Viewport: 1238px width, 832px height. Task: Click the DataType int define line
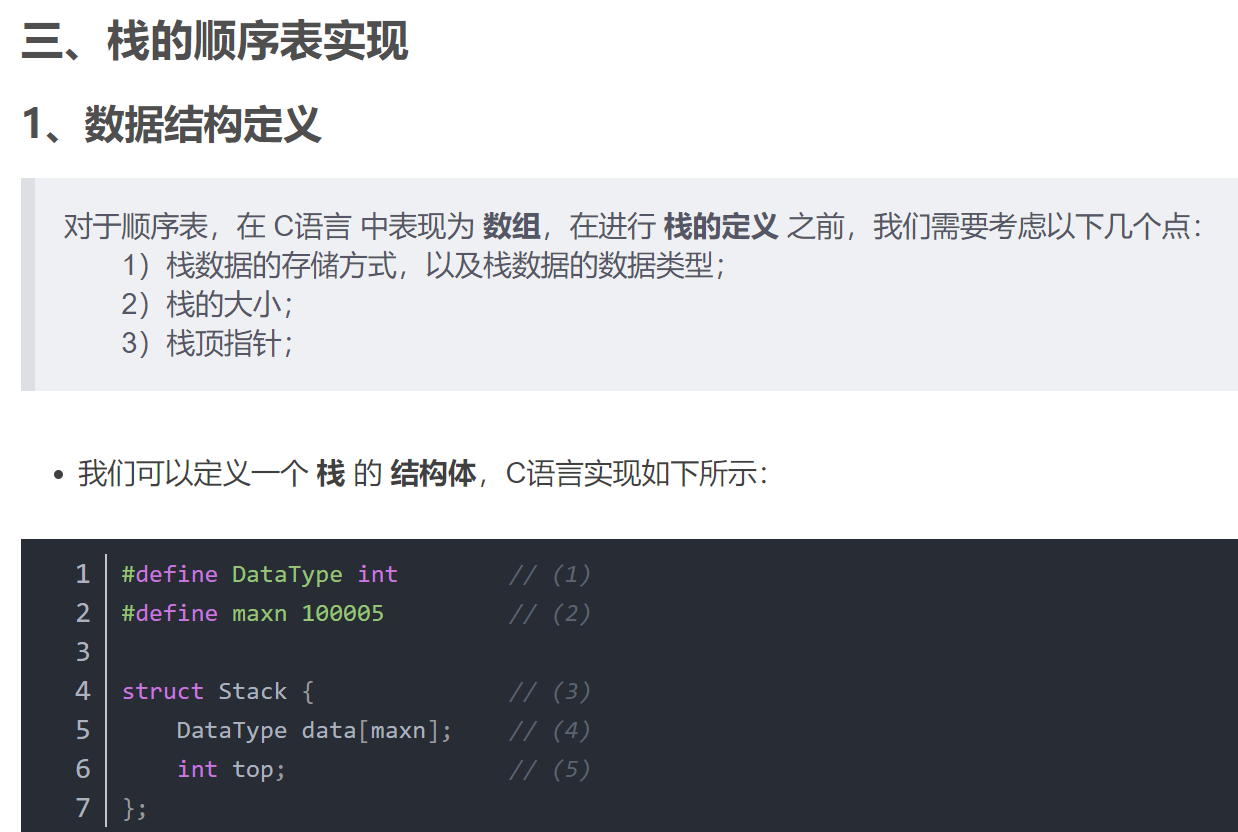click(260, 574)
